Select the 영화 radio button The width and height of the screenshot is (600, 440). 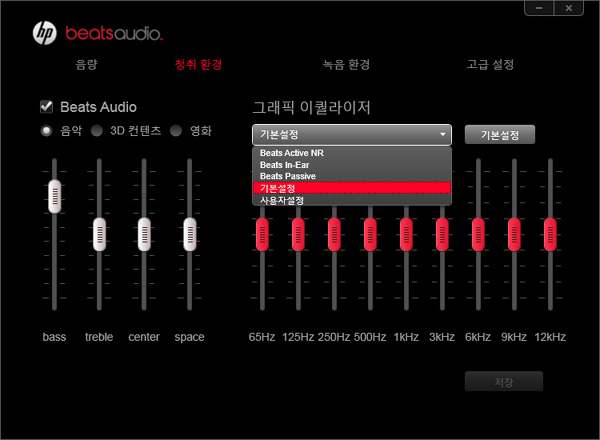(176, 131)
